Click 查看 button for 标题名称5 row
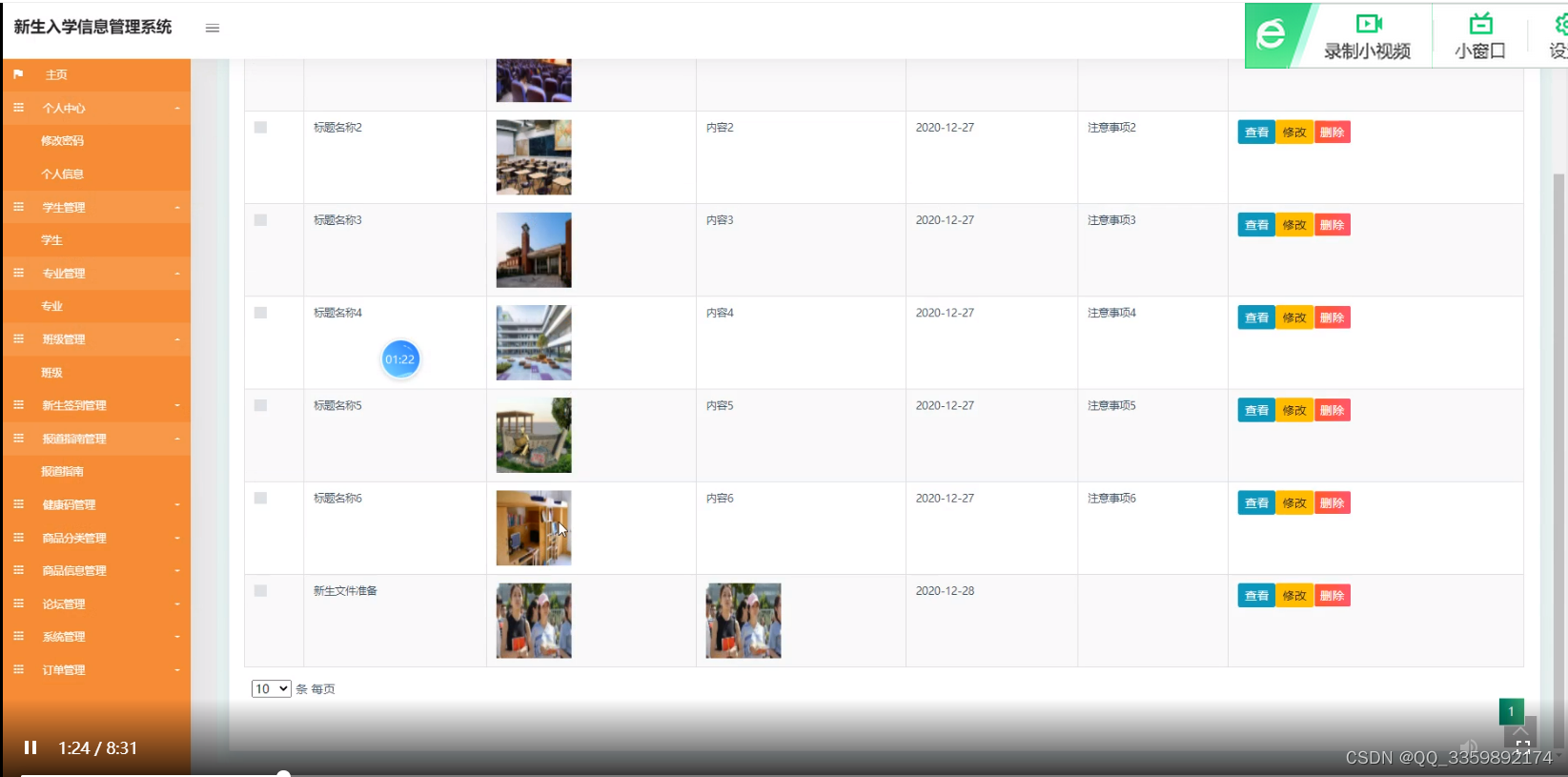 coord(1256,410)
